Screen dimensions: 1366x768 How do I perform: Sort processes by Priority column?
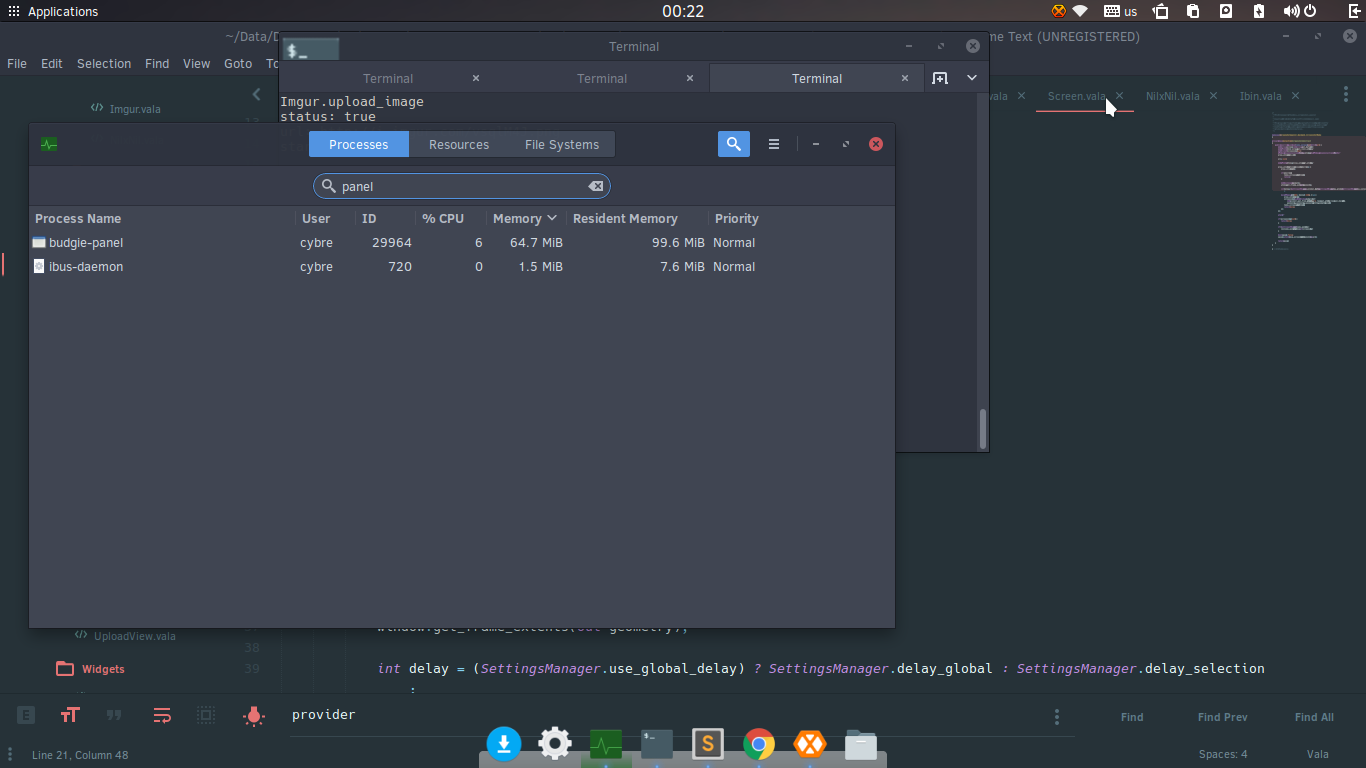point(737,218)
